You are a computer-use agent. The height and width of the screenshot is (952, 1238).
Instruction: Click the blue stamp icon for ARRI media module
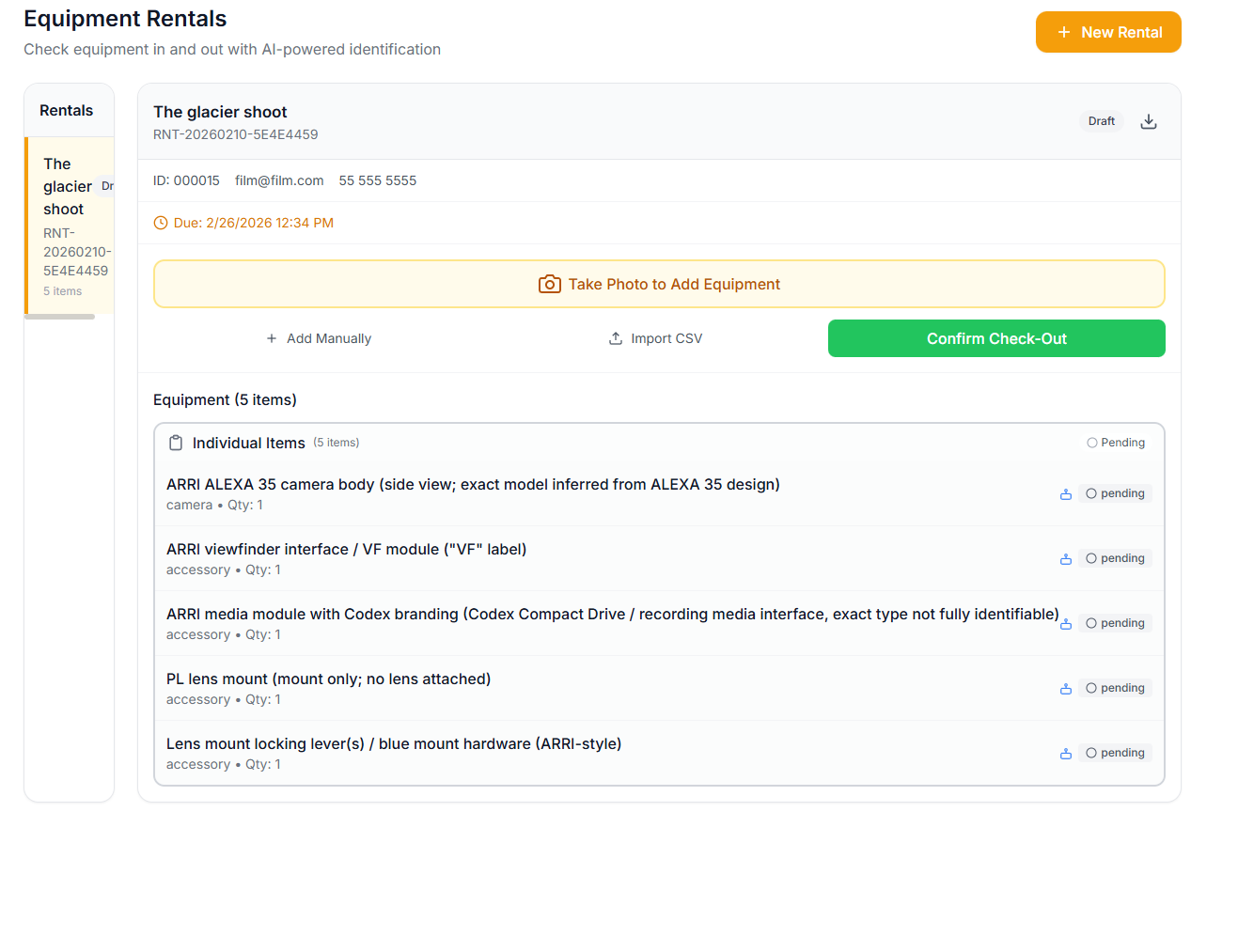pos(1066,624)
